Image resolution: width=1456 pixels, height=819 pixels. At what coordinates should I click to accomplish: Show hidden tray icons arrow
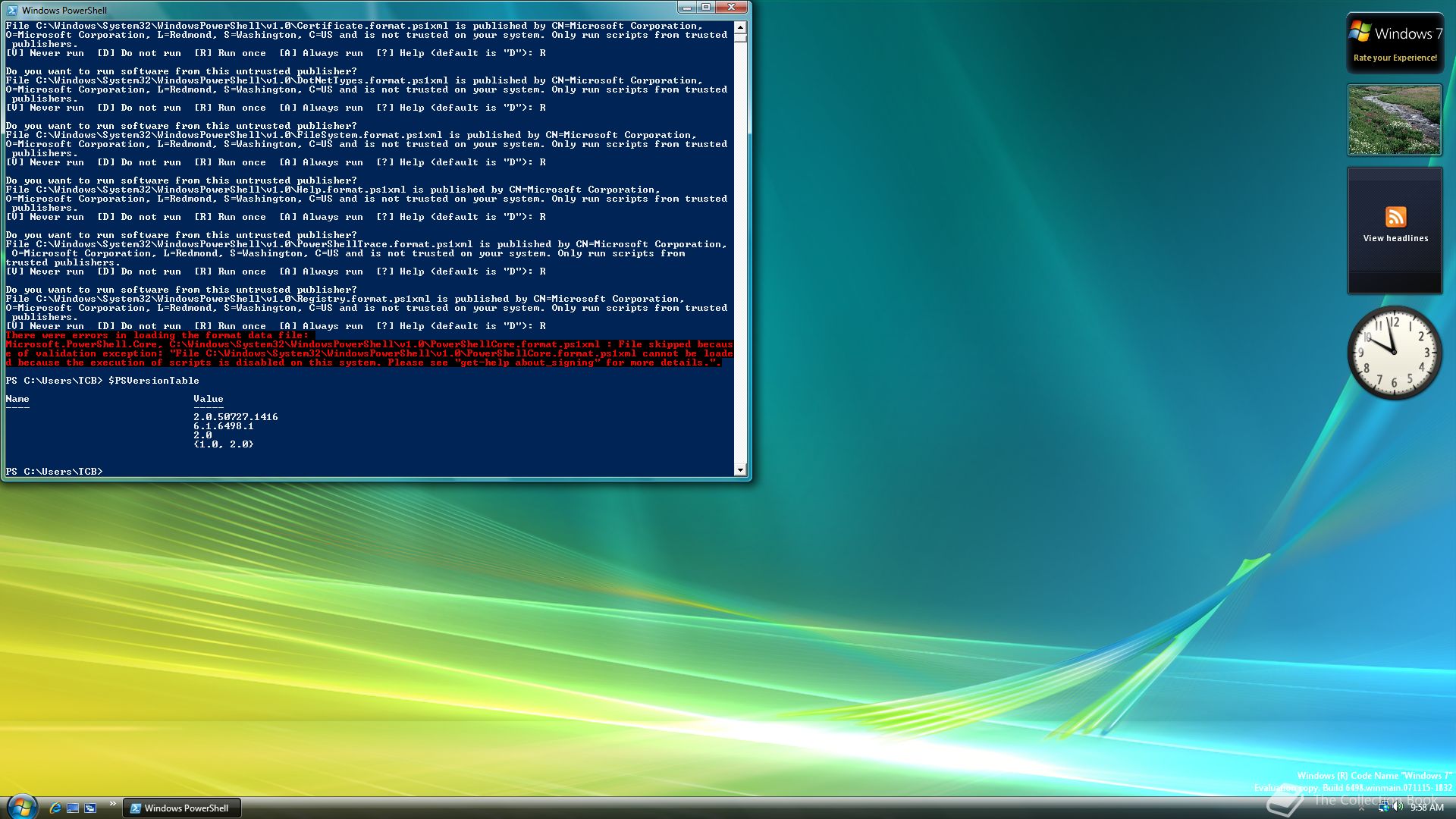coord(1361,808)
